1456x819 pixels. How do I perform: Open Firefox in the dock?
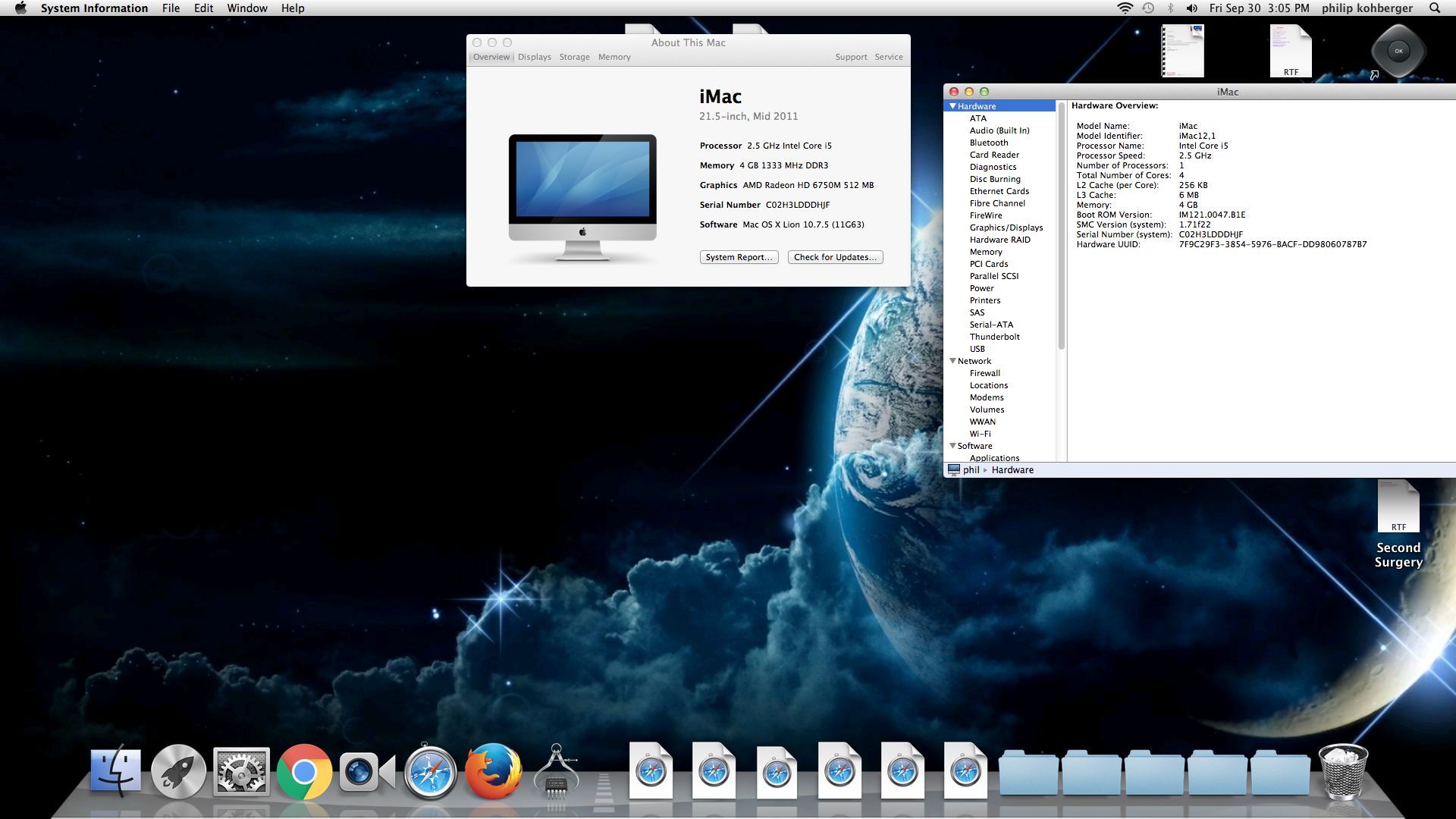pos(493,772)
